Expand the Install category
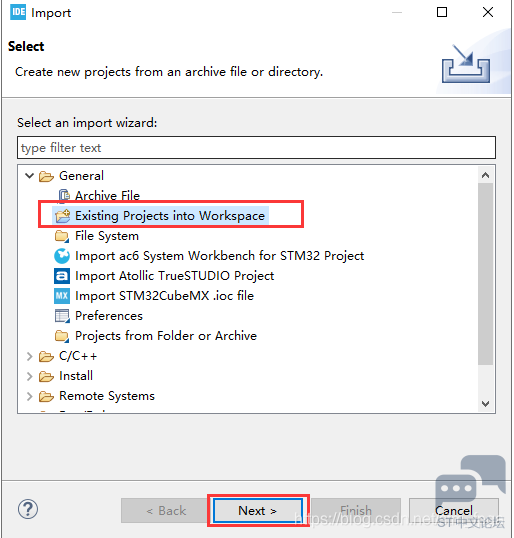 [30, 376]
